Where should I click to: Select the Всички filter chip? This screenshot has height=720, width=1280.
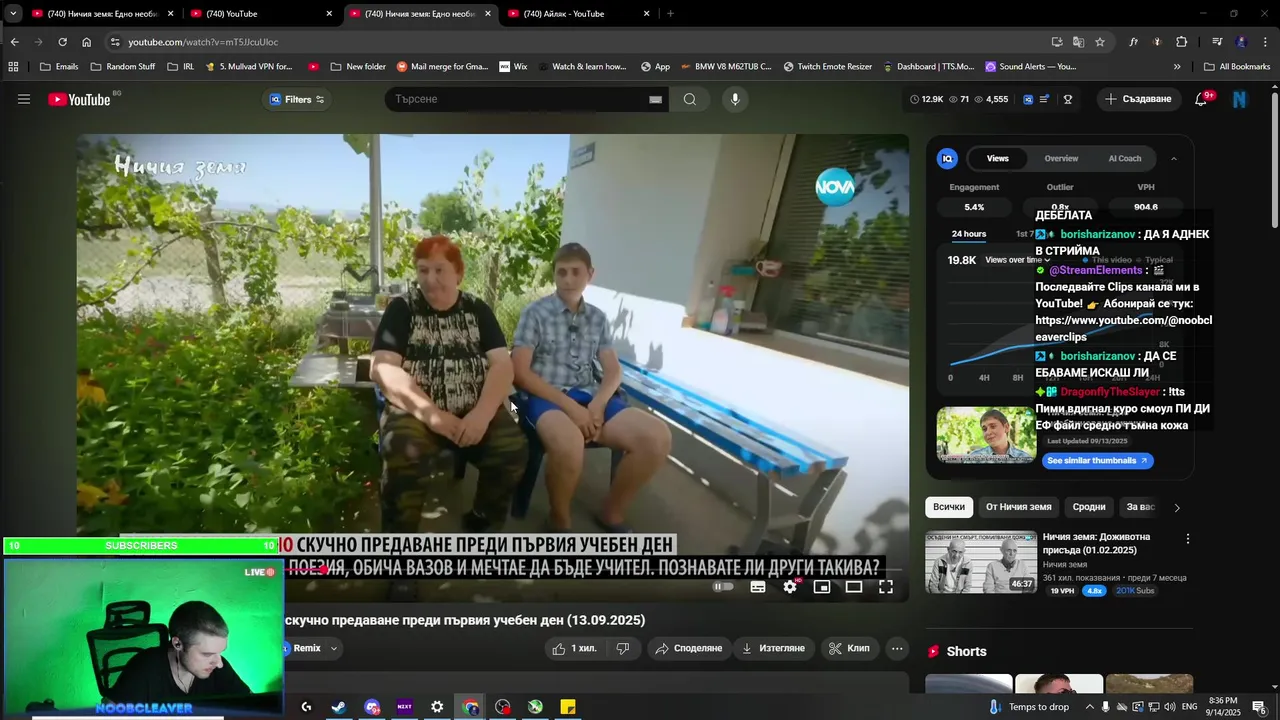pos(949,507)
